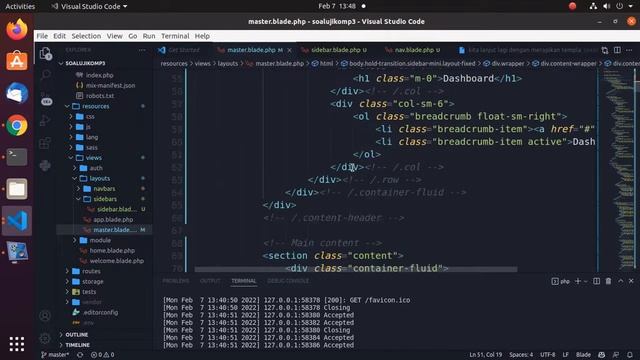
Task: Click master.blade.php breadcrumb segment
Action: click(279, 64)
